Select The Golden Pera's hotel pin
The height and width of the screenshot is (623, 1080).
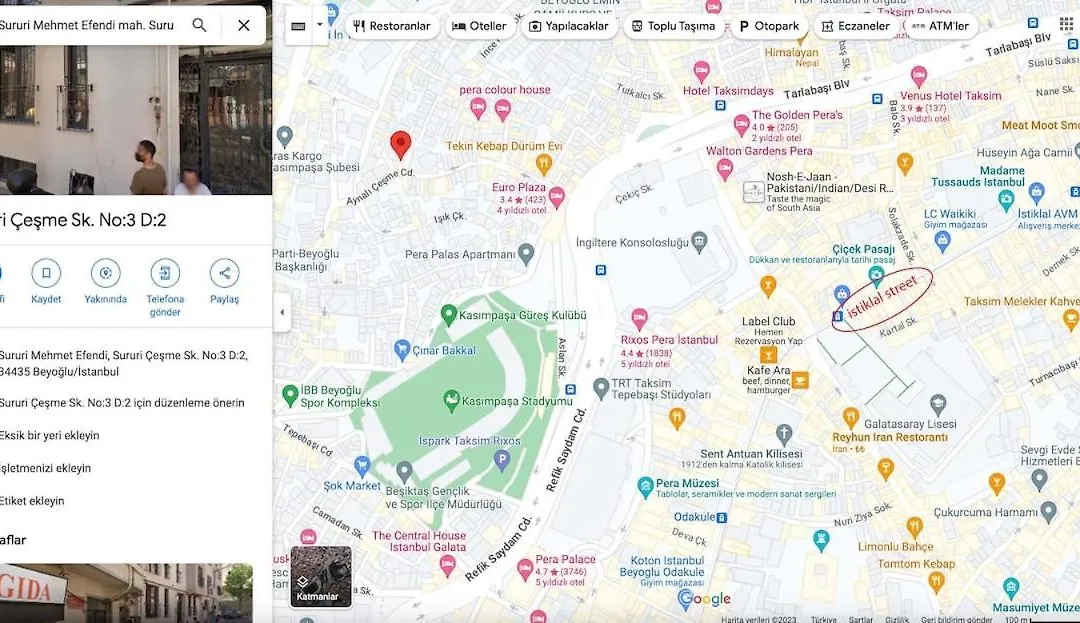[x=741, y=125]
